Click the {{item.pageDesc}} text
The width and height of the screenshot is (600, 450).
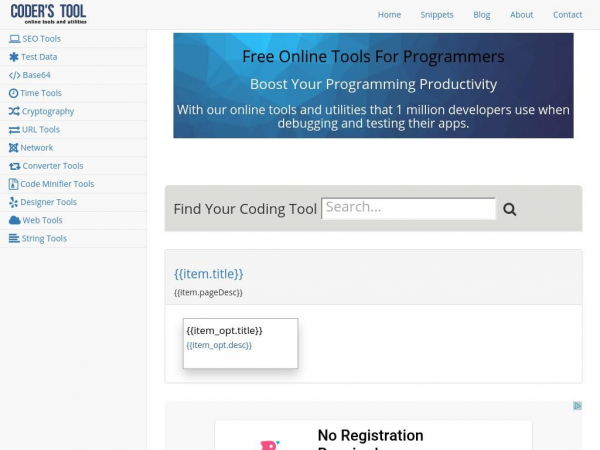coord(208,293)
